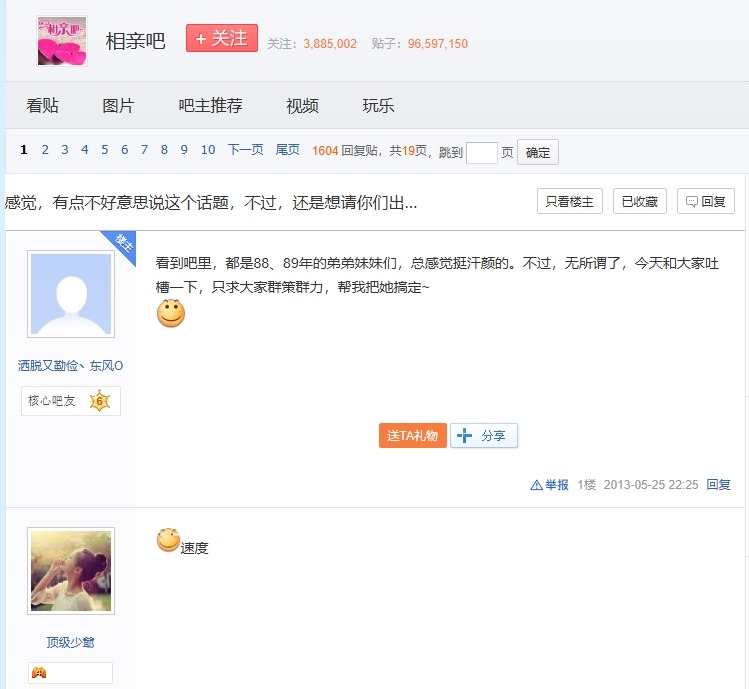
Task: Report first floor post via 举报
Action: 549,484
